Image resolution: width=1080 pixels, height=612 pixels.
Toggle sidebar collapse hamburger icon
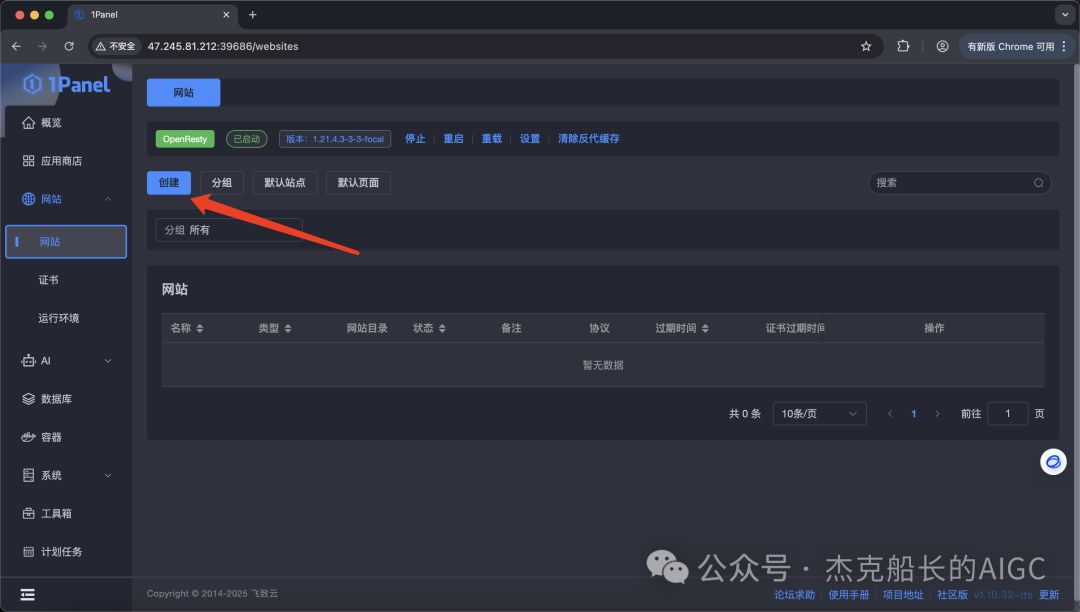28,595
